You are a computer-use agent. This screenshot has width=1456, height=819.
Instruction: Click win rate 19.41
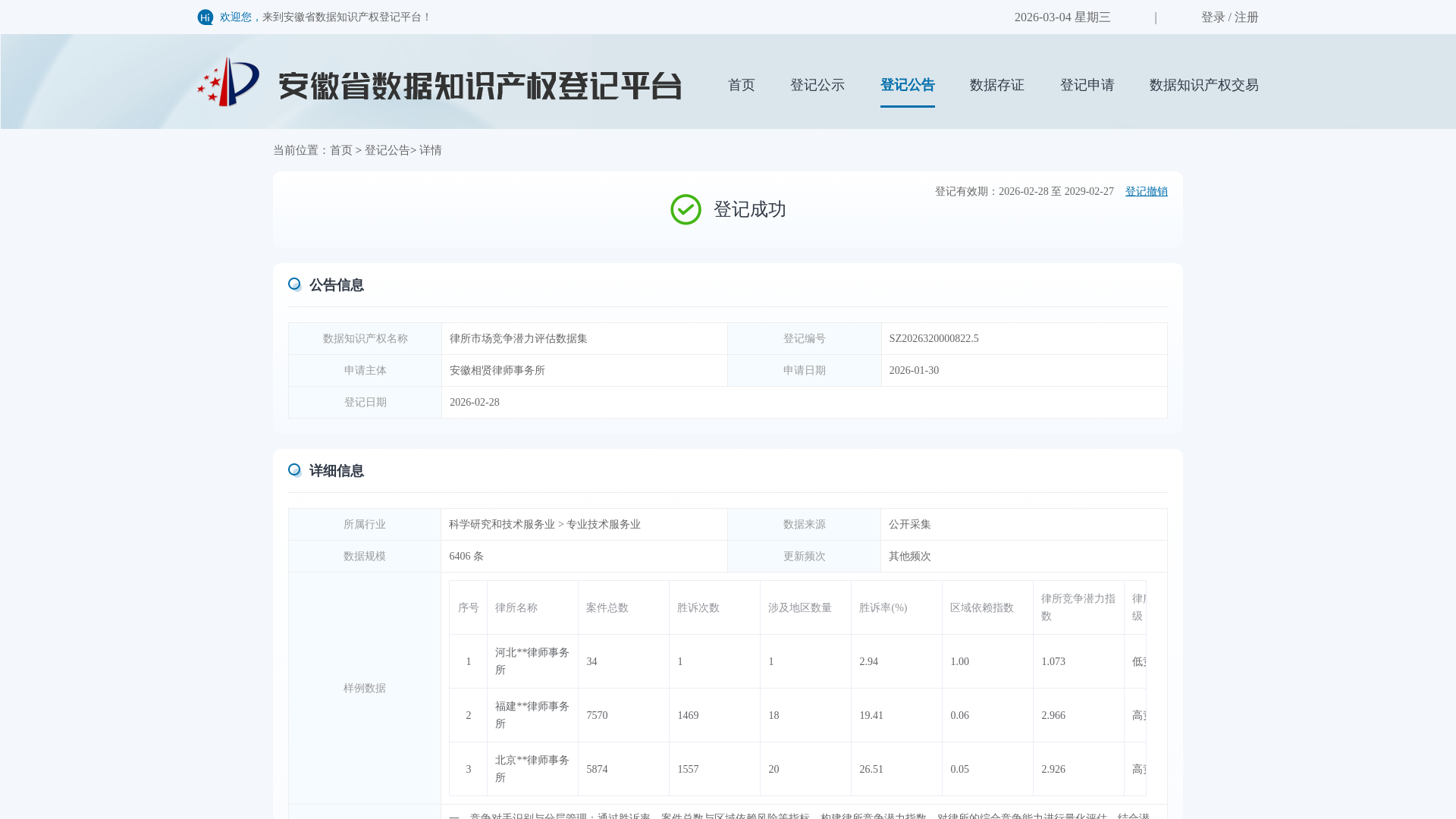pyautogui.click(x=871, y=716)
